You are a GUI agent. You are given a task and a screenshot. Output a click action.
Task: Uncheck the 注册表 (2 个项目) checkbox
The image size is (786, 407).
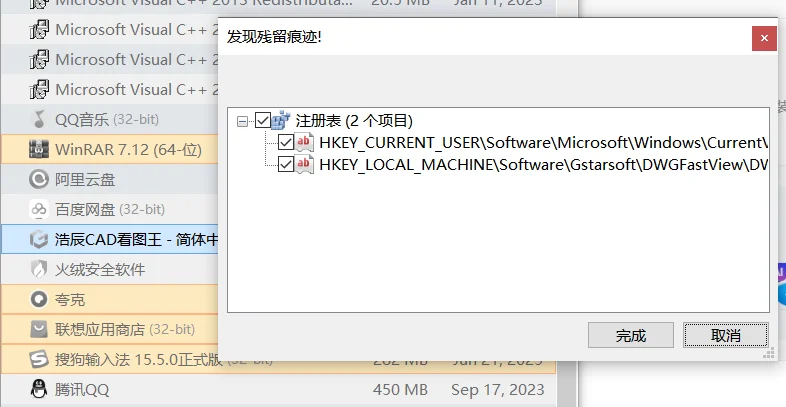click(263, 120)
